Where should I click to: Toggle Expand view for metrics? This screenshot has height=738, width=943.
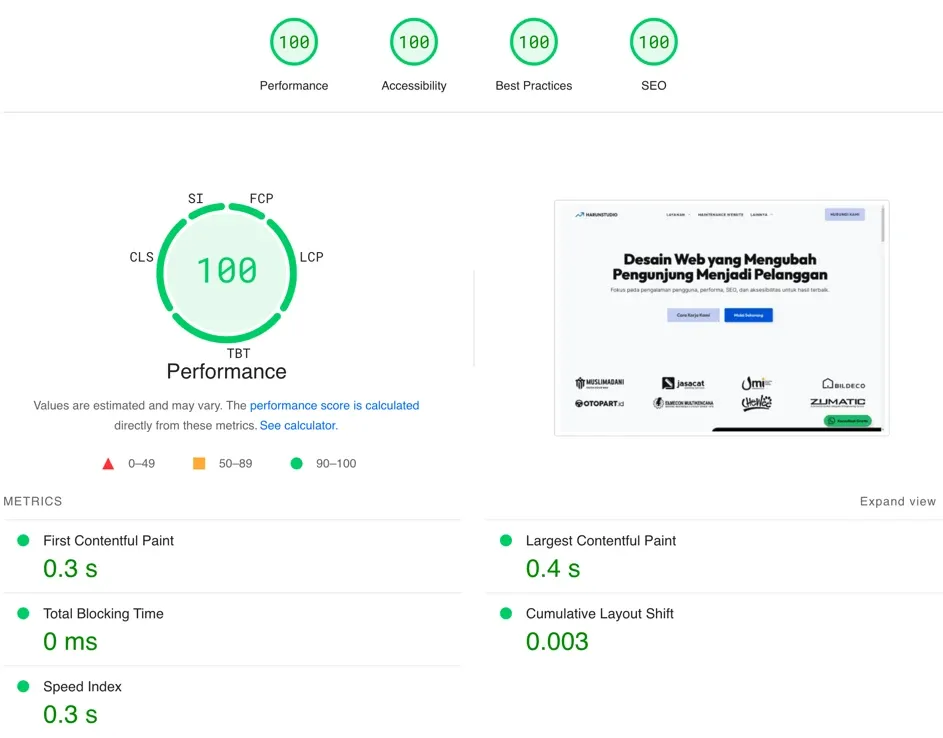[897, 501]
